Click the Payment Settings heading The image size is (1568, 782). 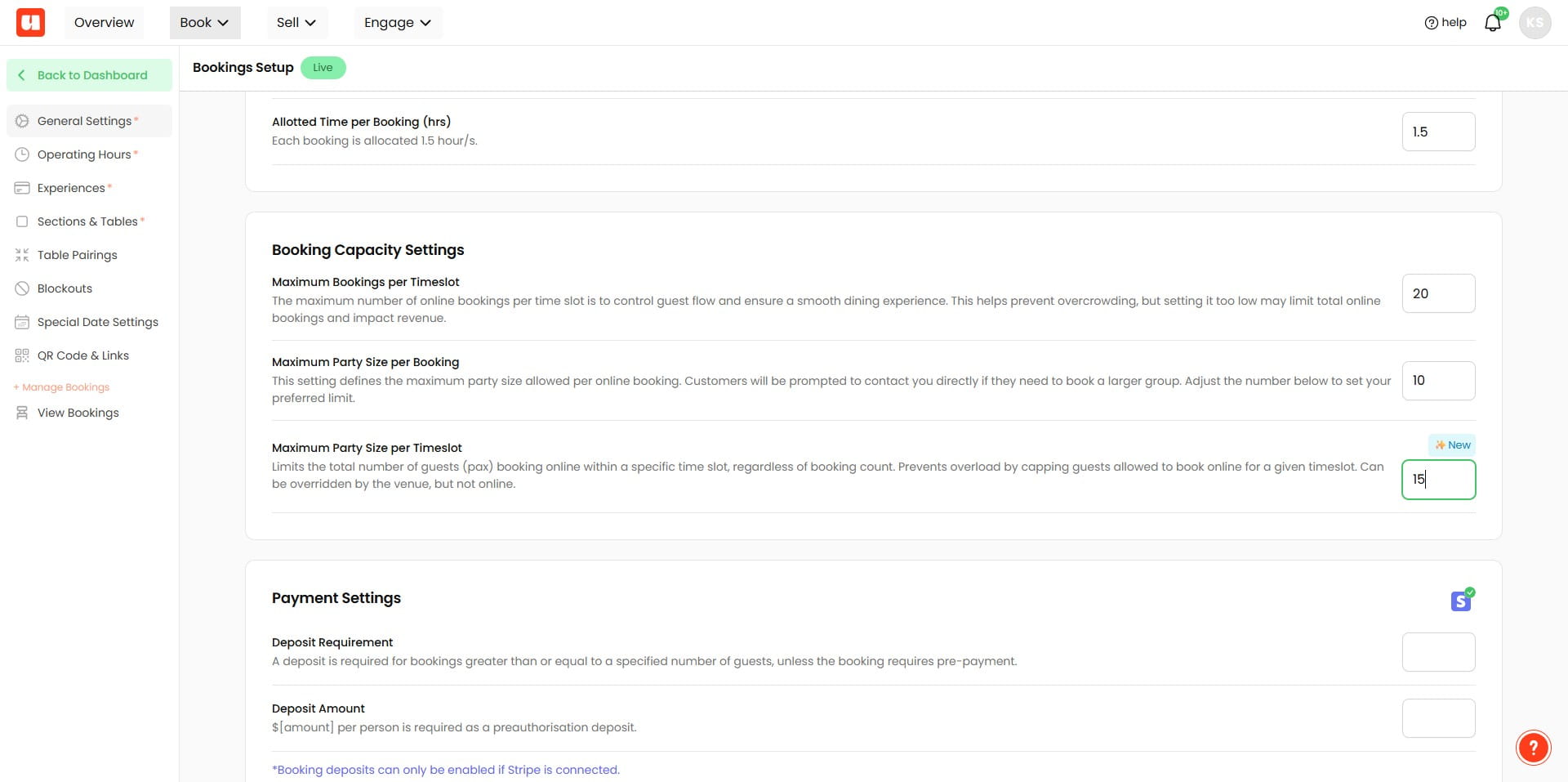(336, 598)
